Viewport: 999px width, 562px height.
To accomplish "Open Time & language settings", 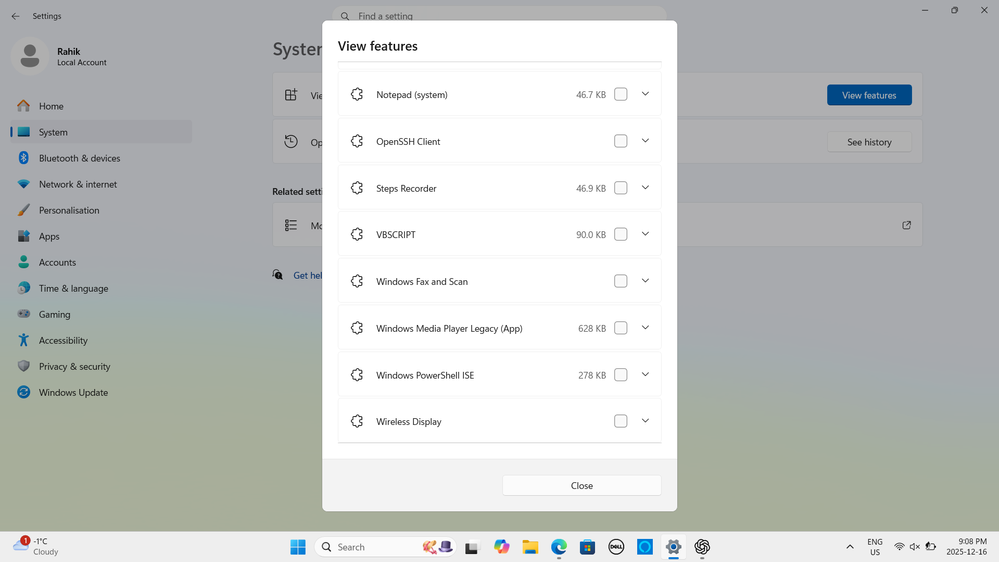I will point(101,288).
